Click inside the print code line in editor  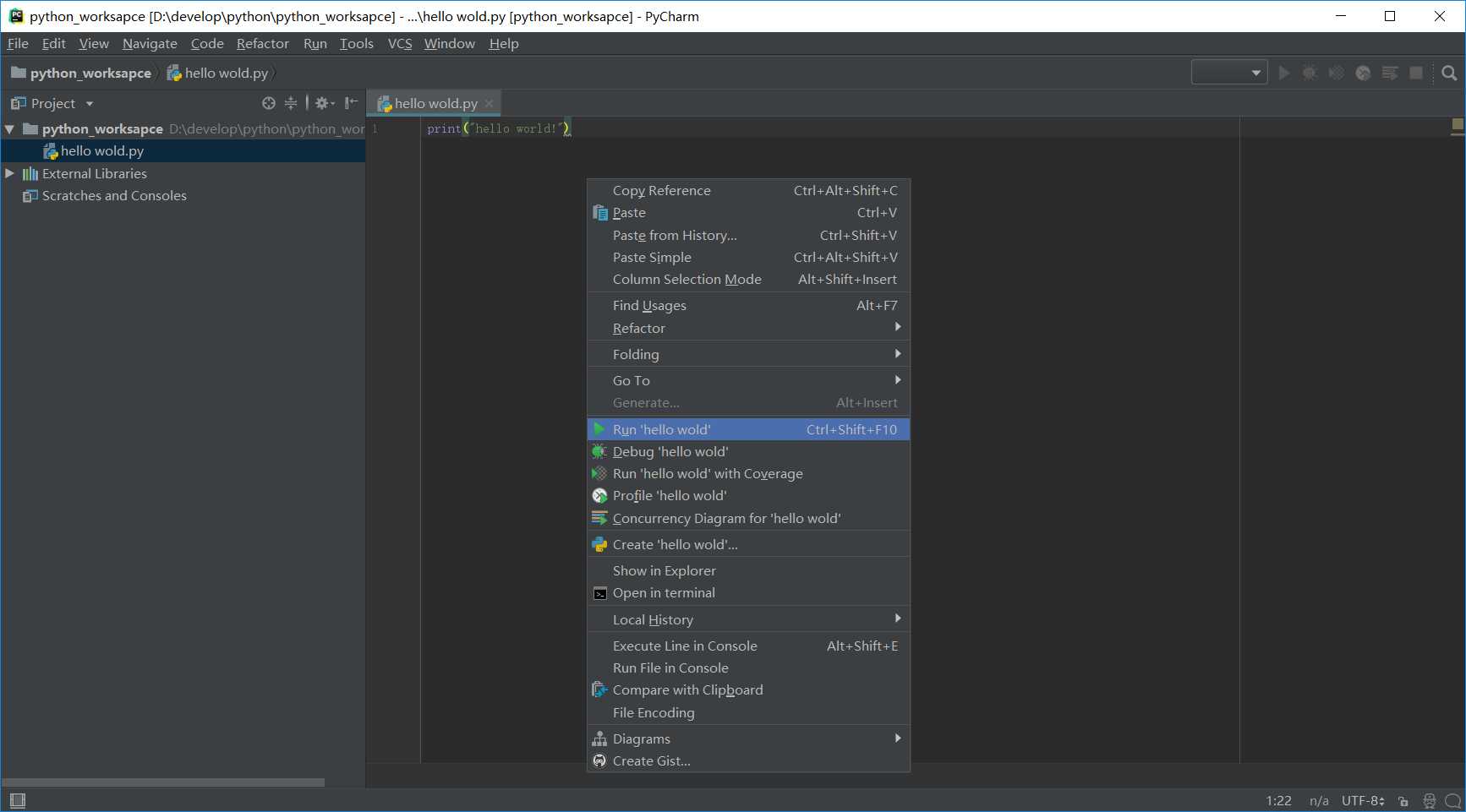499,128
